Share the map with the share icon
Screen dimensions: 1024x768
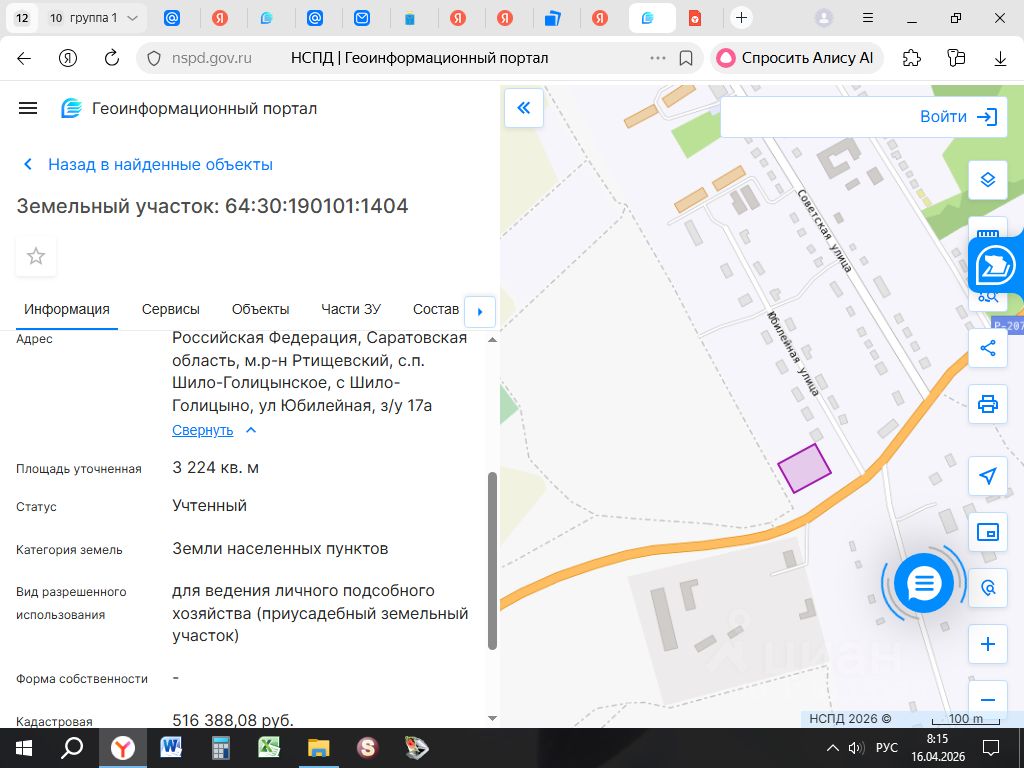(x=987, y=348)
